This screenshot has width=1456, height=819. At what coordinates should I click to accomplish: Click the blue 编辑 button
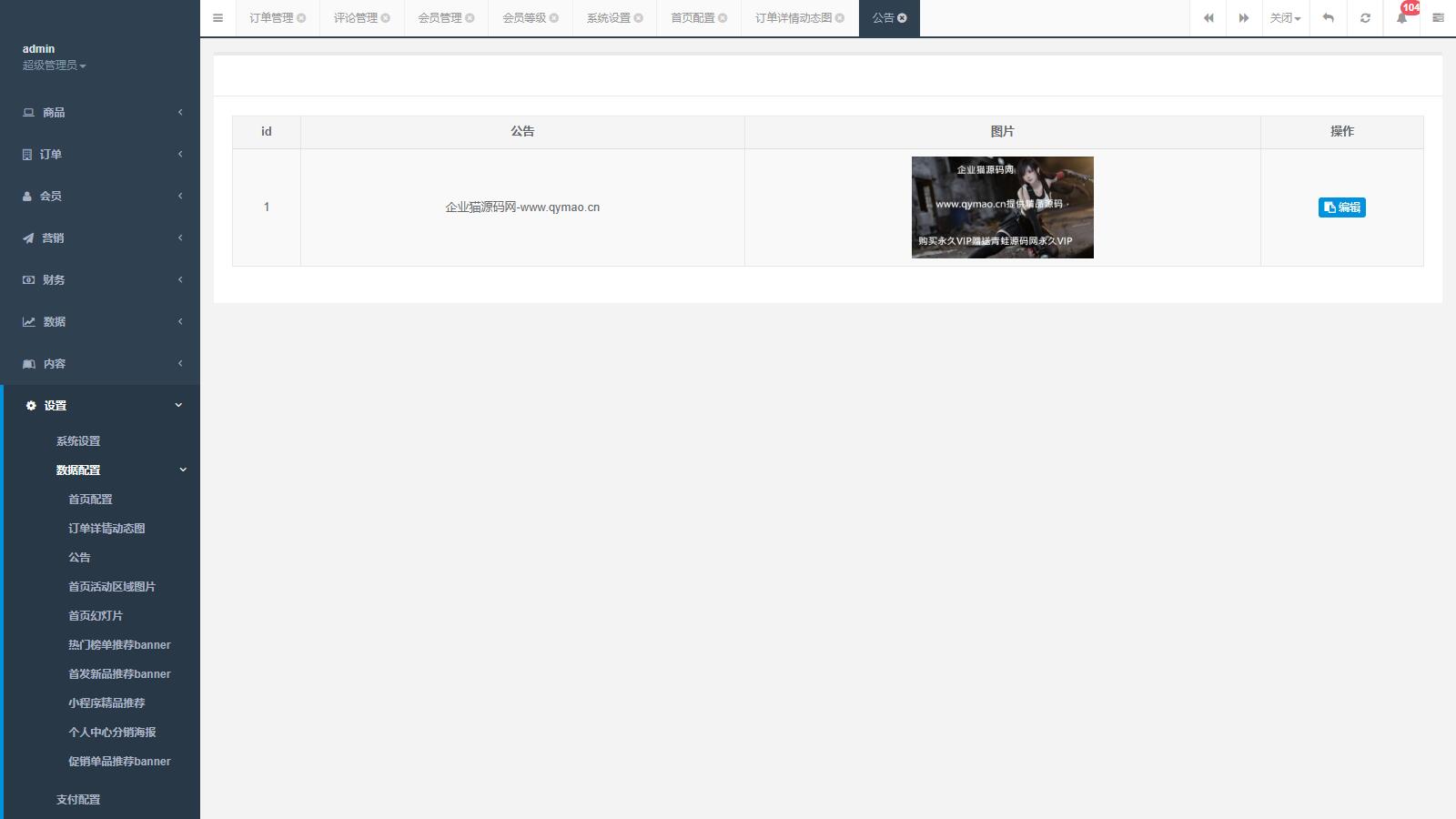click(x=1341, y=207)
